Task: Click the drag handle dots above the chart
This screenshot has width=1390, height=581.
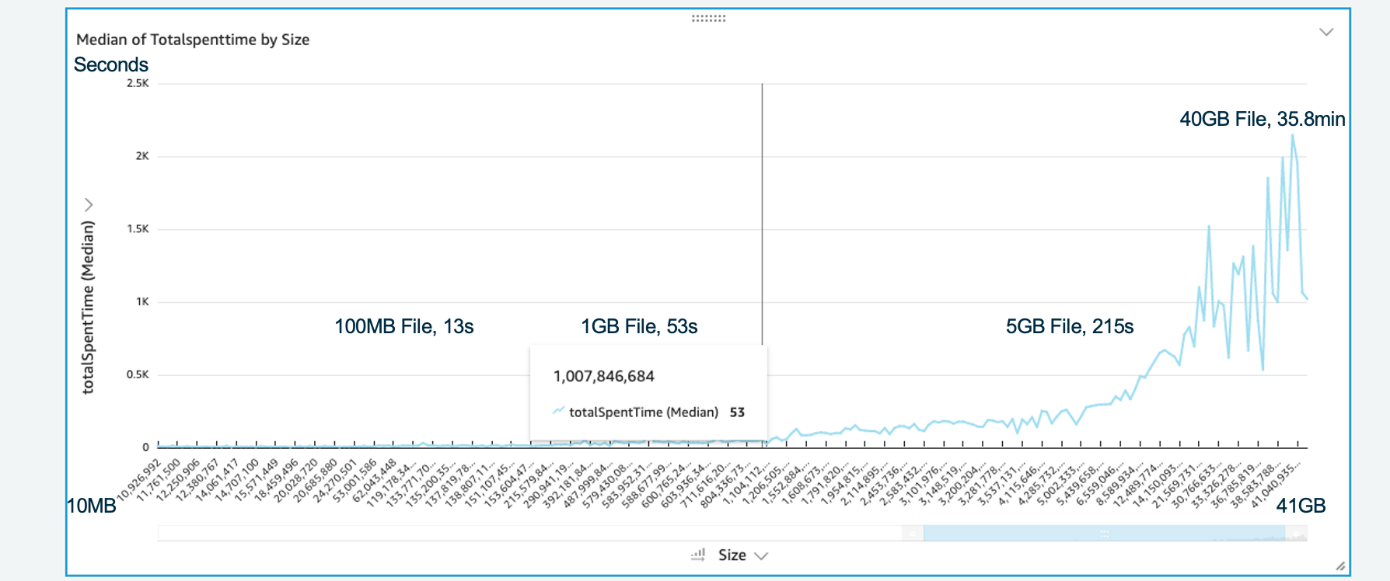Action: pos(709,17)
